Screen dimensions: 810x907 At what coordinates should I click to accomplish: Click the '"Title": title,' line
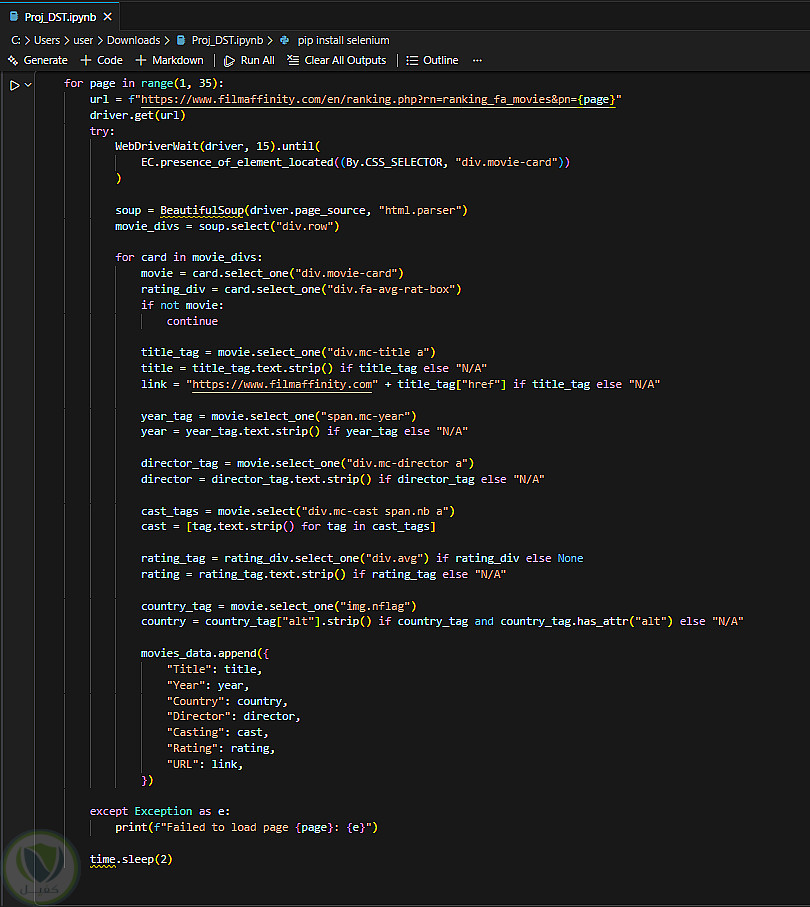[214, 669]
